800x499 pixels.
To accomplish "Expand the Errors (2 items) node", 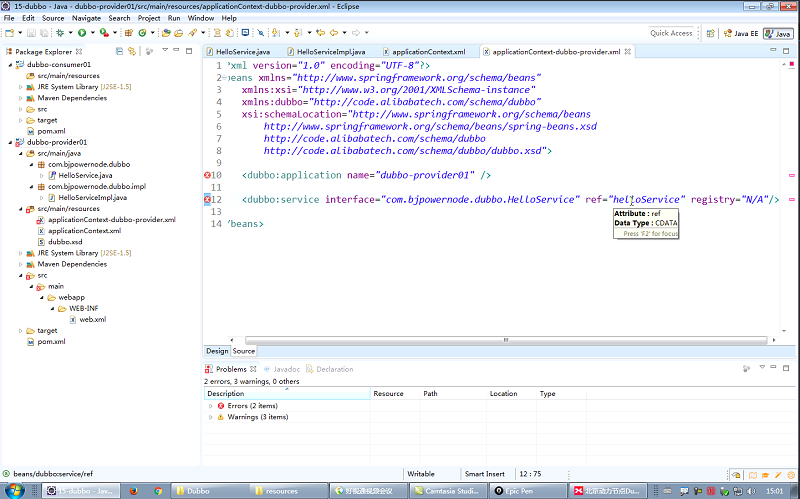I will pyautogui.click(x=210, y=405).
